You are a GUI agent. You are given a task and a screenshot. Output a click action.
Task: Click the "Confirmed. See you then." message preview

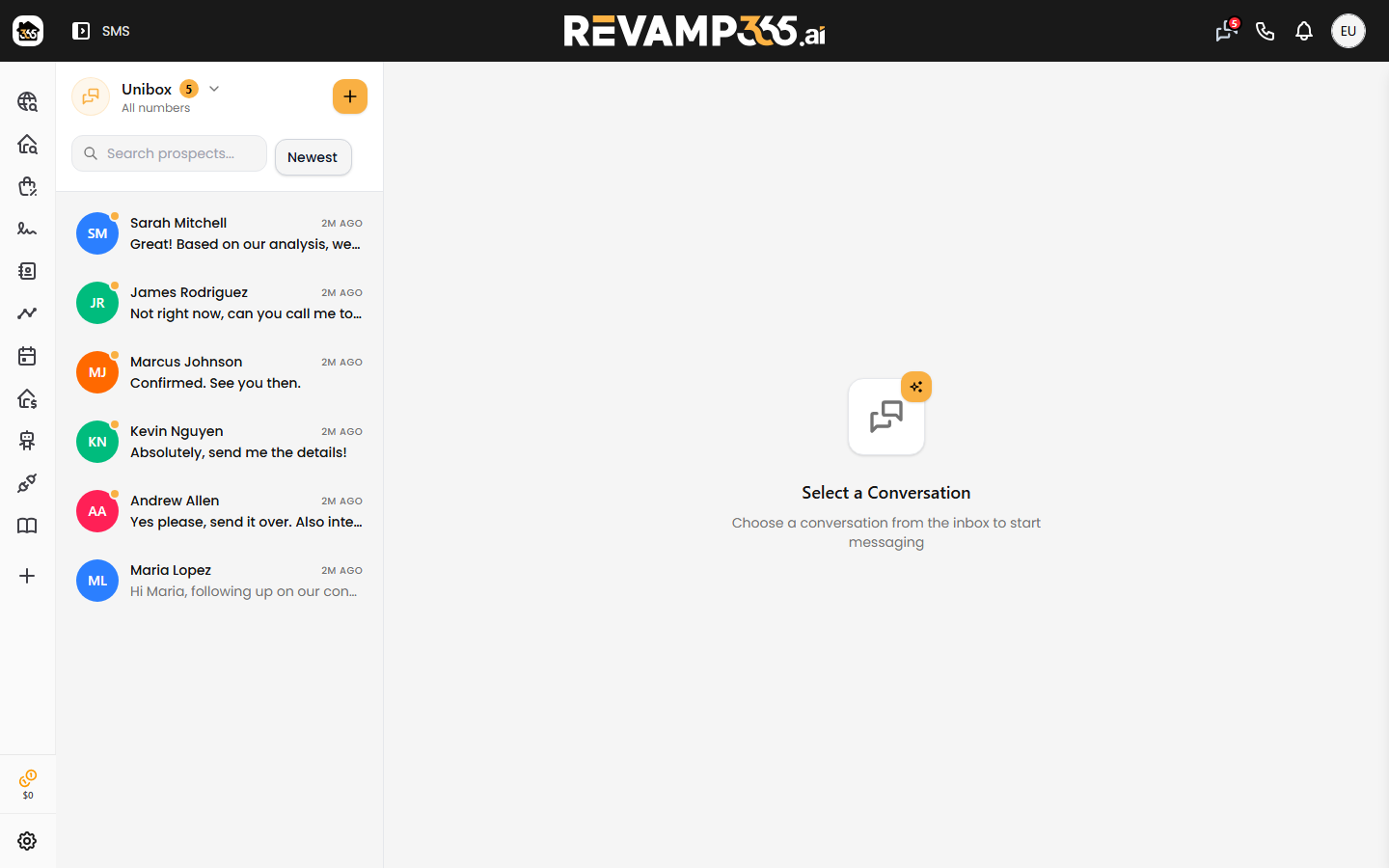coord(215,383)
